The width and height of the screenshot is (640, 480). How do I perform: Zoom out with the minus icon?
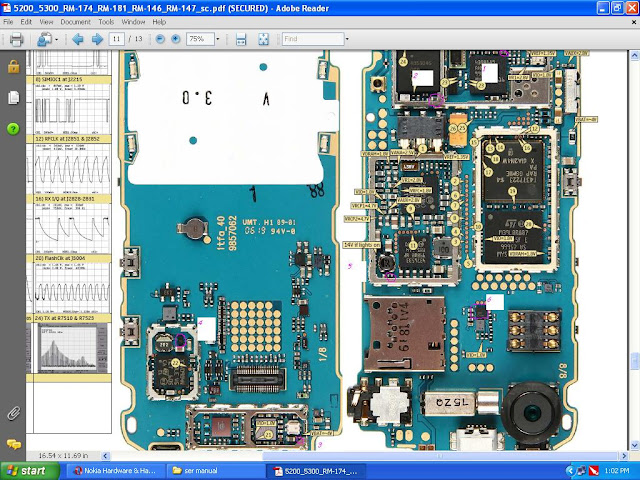160,39
